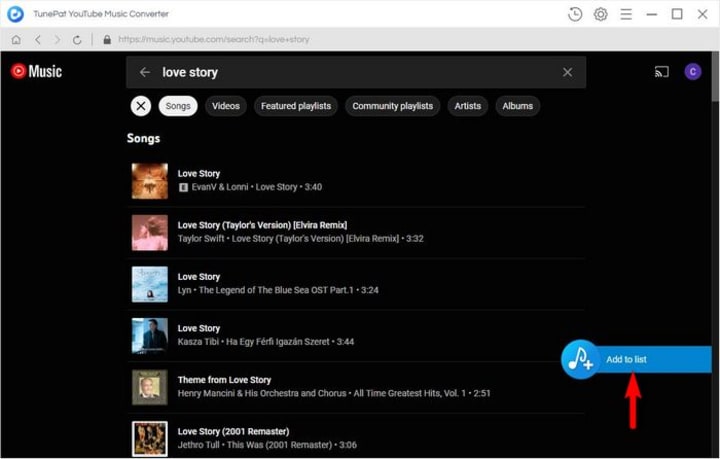The height and width of the screenshot is (459, 720).
Task: Select the Community playlists filter chip
Action: pyautogui.click(x=393, y=106)
